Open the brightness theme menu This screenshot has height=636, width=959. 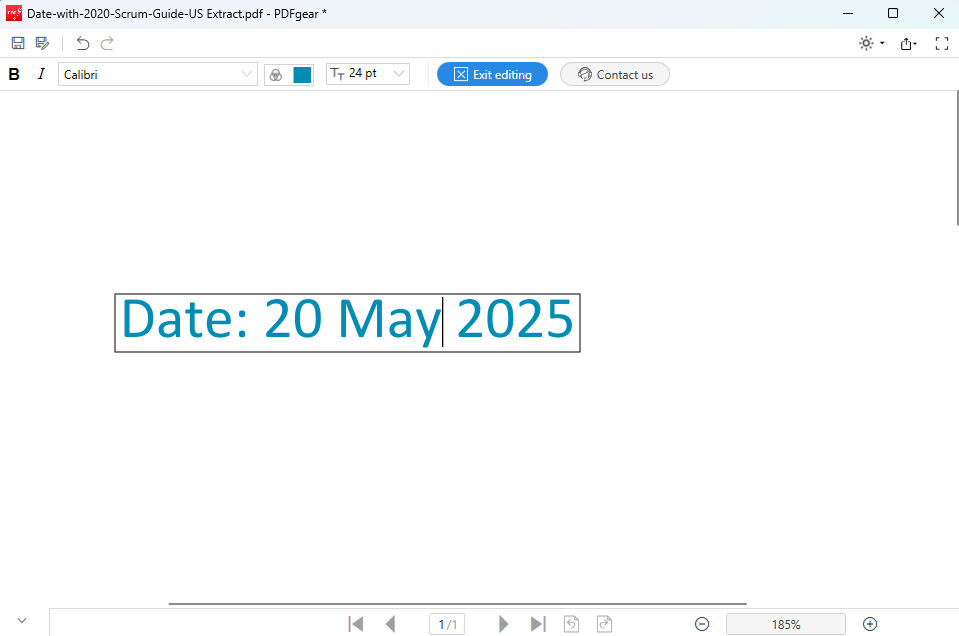tap(872, 43)
